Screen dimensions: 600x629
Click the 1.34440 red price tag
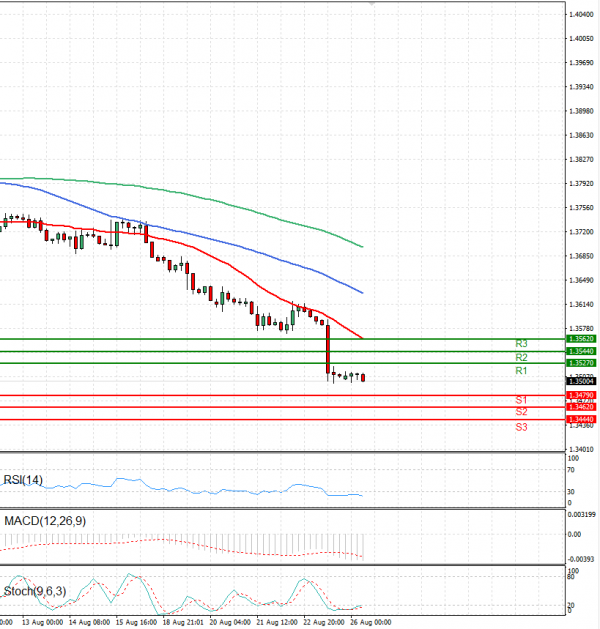(581, 419)
